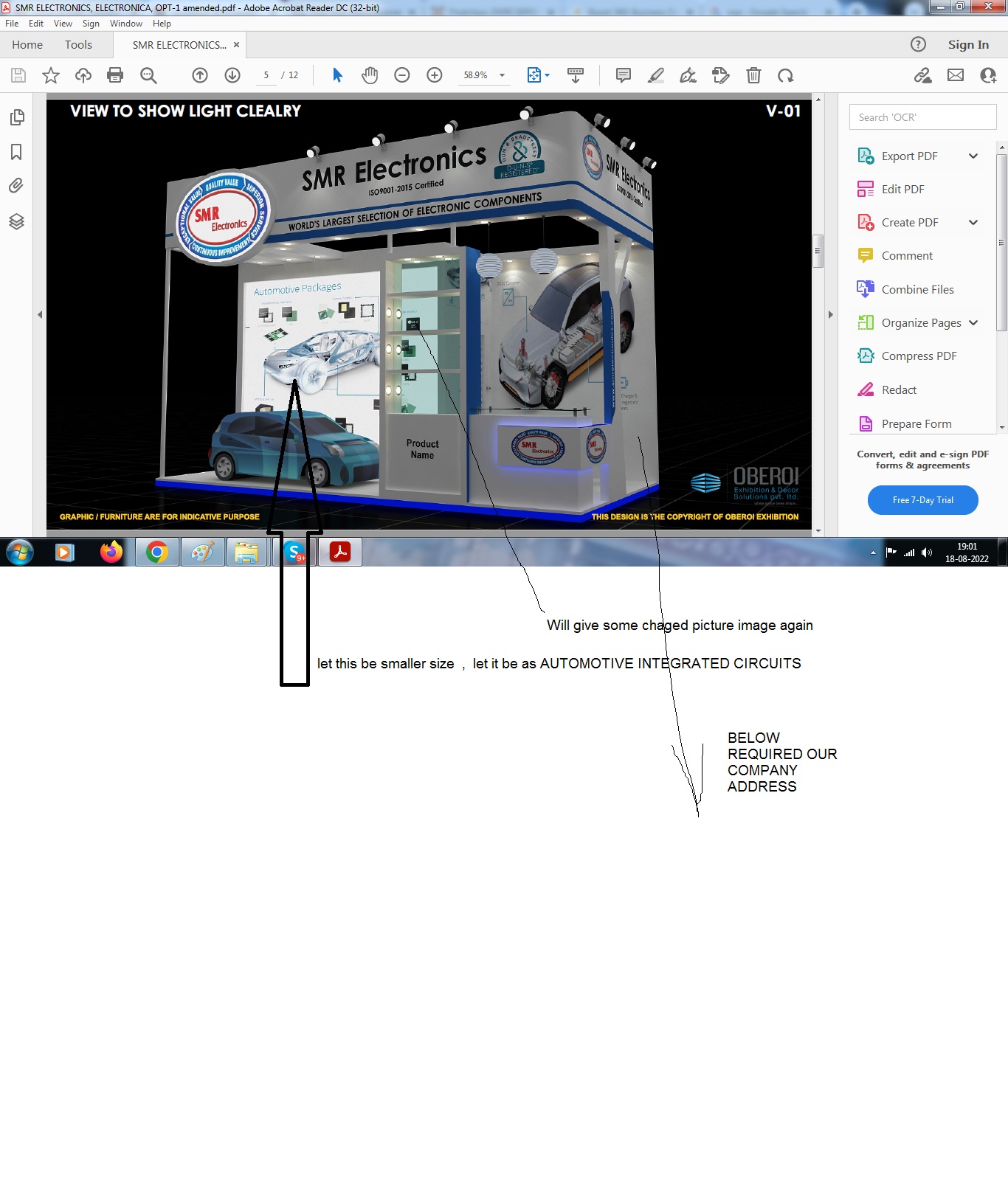1008x1181 pixels.
Task: Go to next page arrow
Action: [232, 75]
